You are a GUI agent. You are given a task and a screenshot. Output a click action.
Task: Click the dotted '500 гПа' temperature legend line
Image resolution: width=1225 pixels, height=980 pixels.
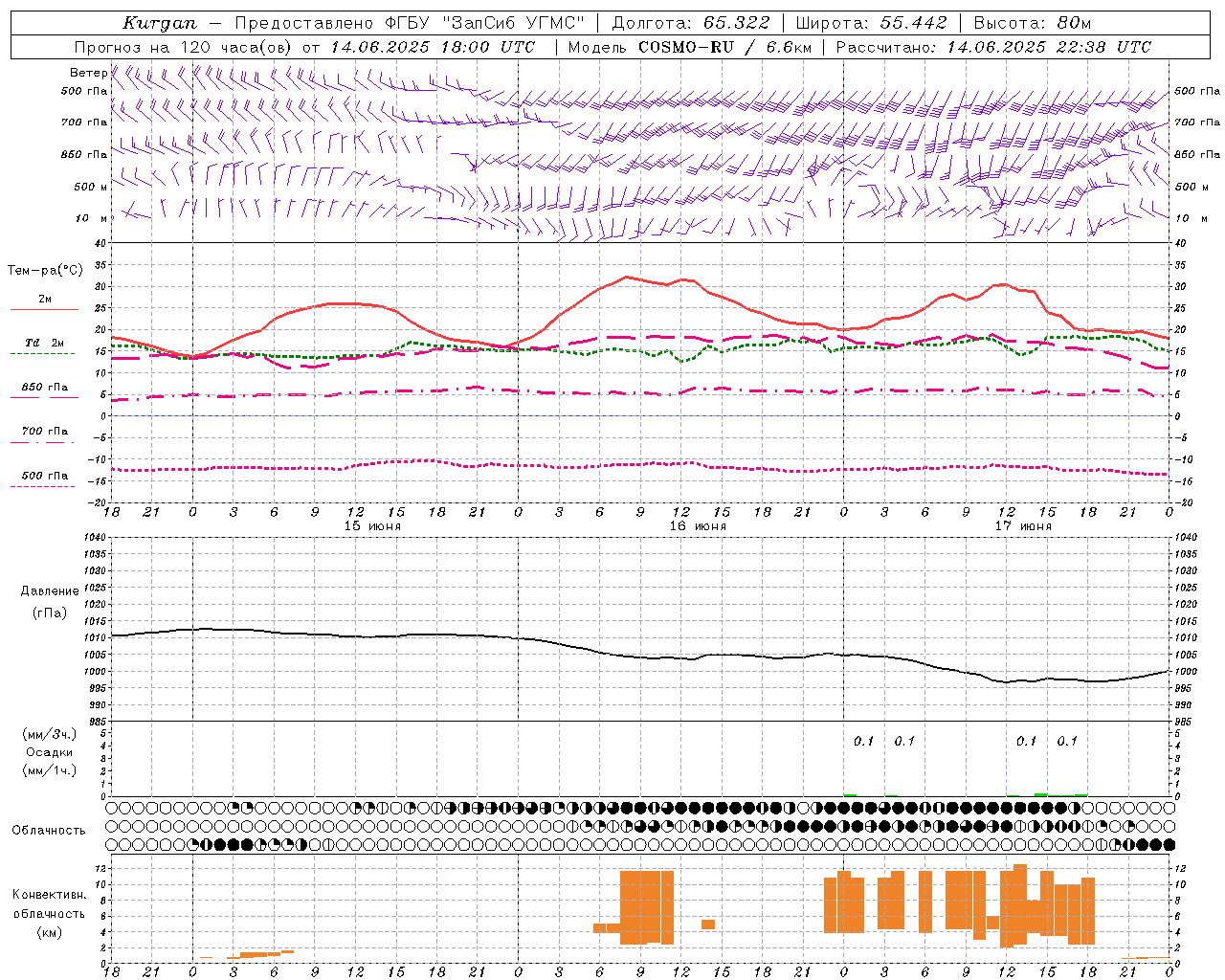pos(44,486)
